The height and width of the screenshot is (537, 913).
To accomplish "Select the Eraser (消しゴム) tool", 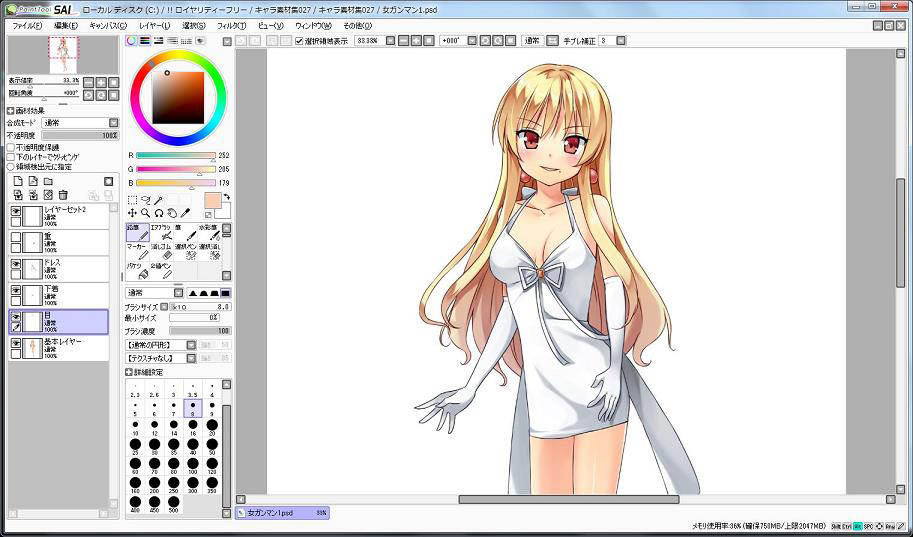I will [x=160, y=251].
